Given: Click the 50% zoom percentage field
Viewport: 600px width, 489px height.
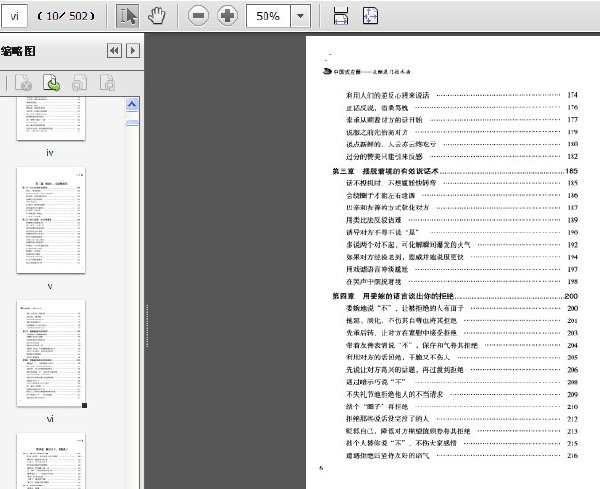Looking at the screenshot, I should click(268, 16).
